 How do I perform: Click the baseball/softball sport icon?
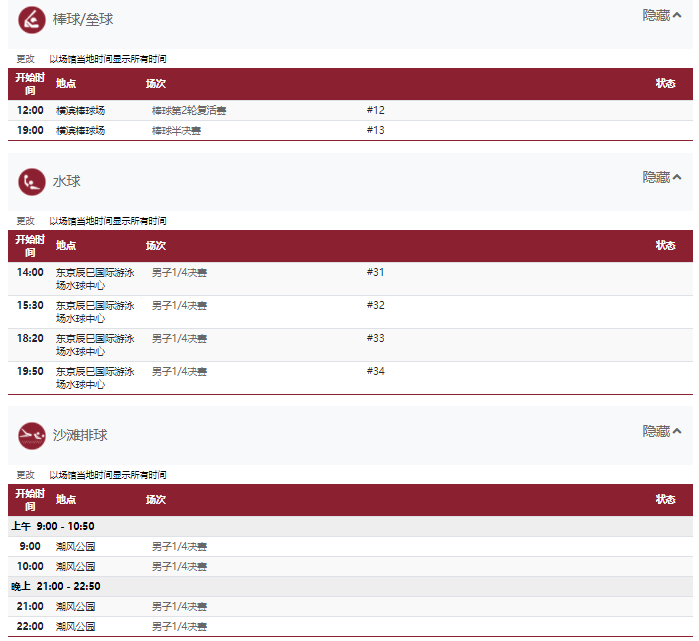(x=32, y=20)
